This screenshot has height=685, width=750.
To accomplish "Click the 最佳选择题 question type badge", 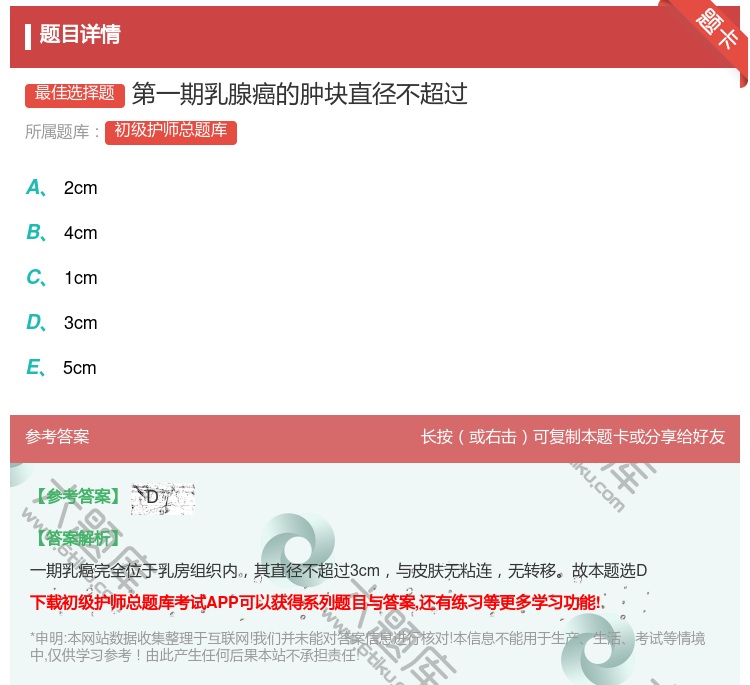I will 75,94.
